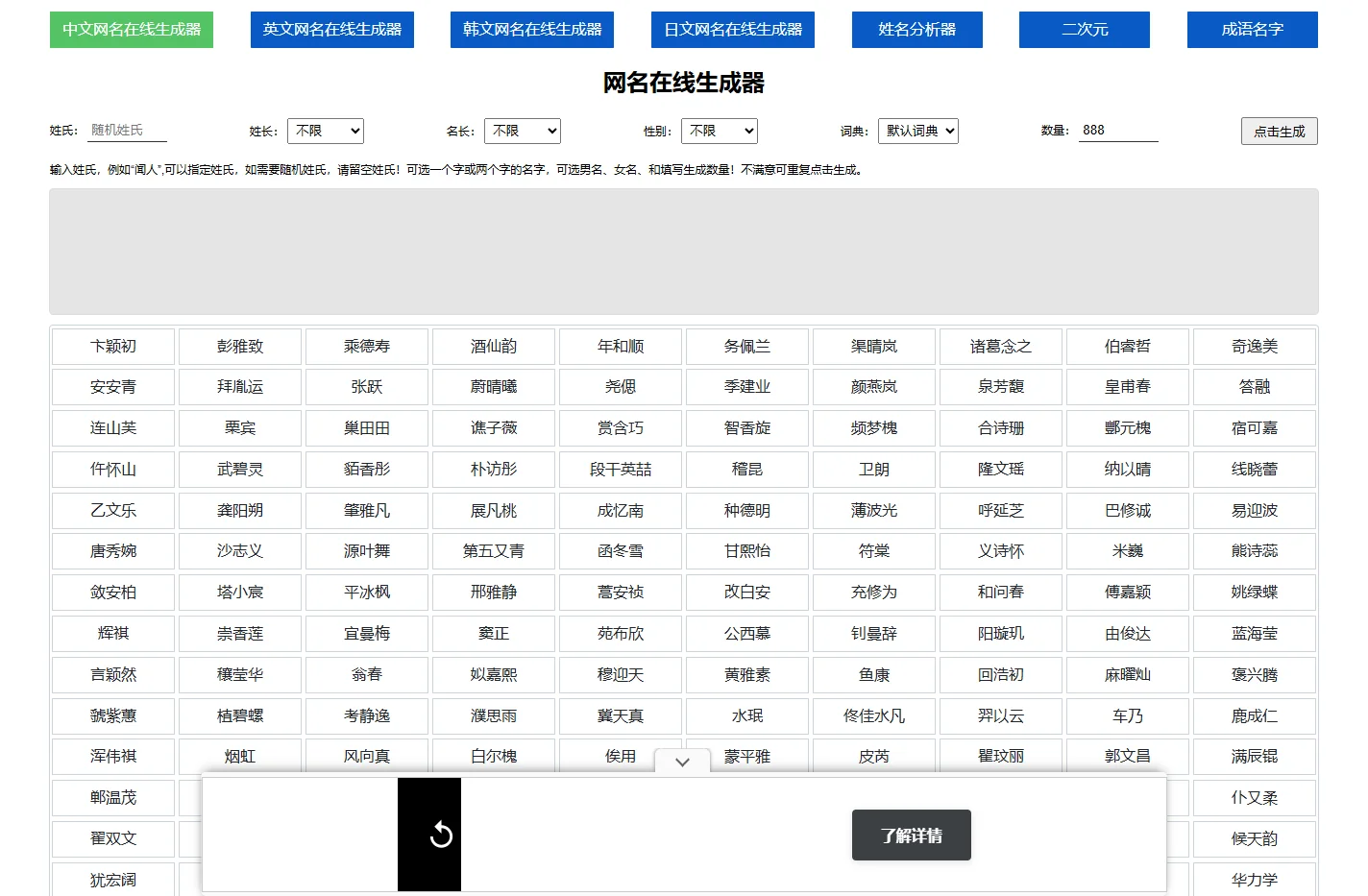Select the name 白尔槐
Image resolution: width=1368 pixels, height=896 pixels.
(494, 757)
